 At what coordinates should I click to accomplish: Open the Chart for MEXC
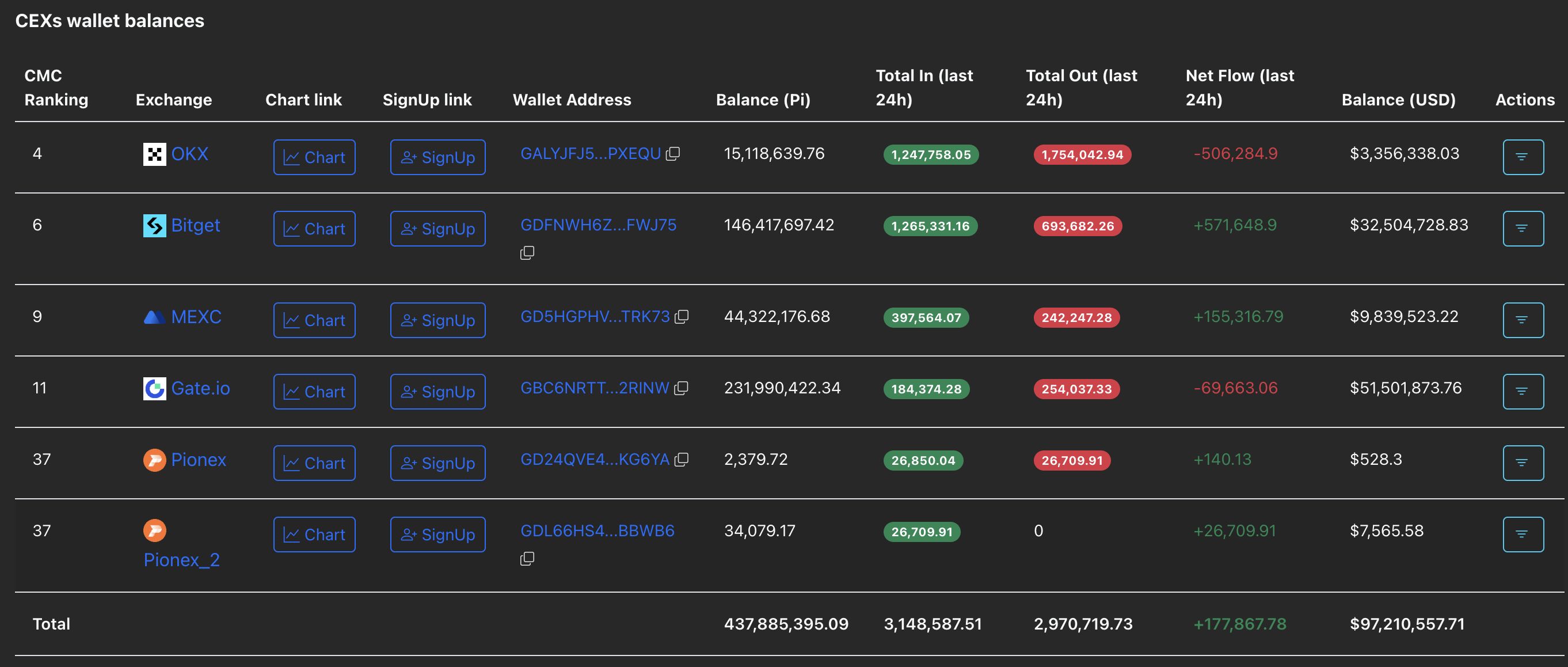(x=314, y=319)
